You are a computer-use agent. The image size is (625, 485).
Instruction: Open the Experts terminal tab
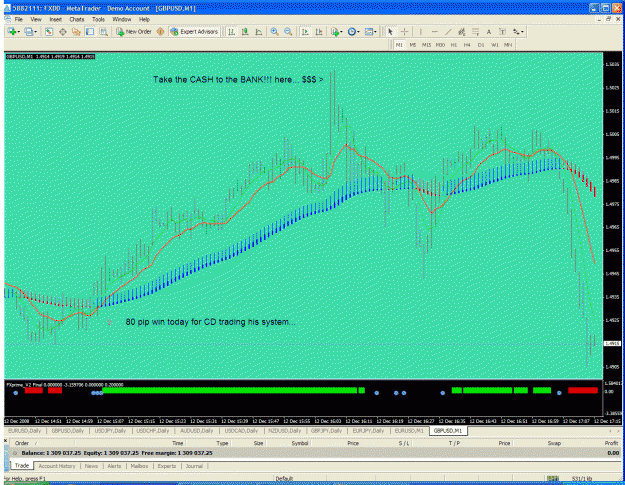(167, 466)
